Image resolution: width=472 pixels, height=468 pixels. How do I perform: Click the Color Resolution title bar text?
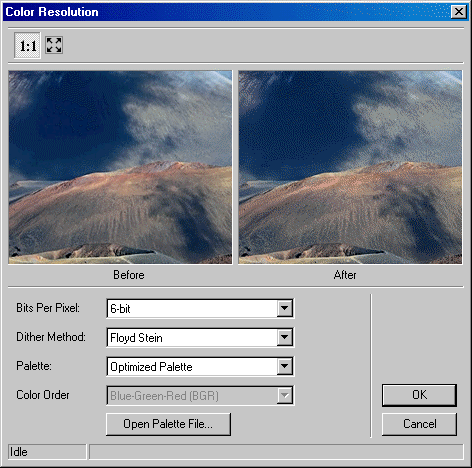52,12
